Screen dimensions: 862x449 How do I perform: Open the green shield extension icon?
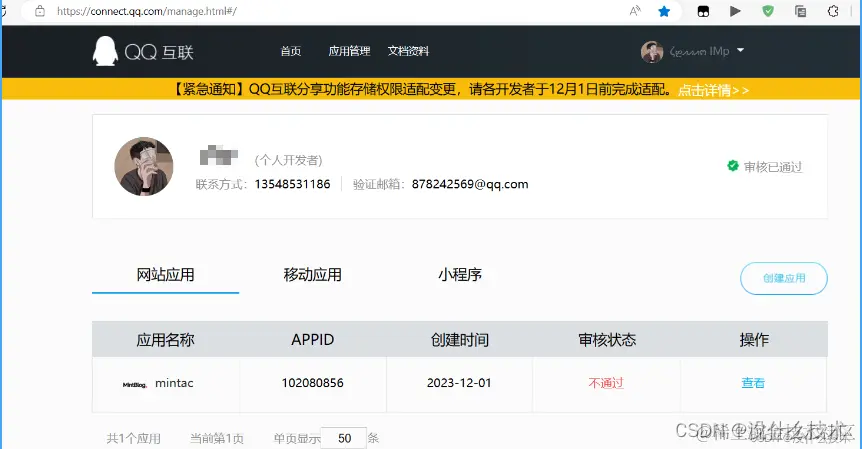tap(768, 11)
